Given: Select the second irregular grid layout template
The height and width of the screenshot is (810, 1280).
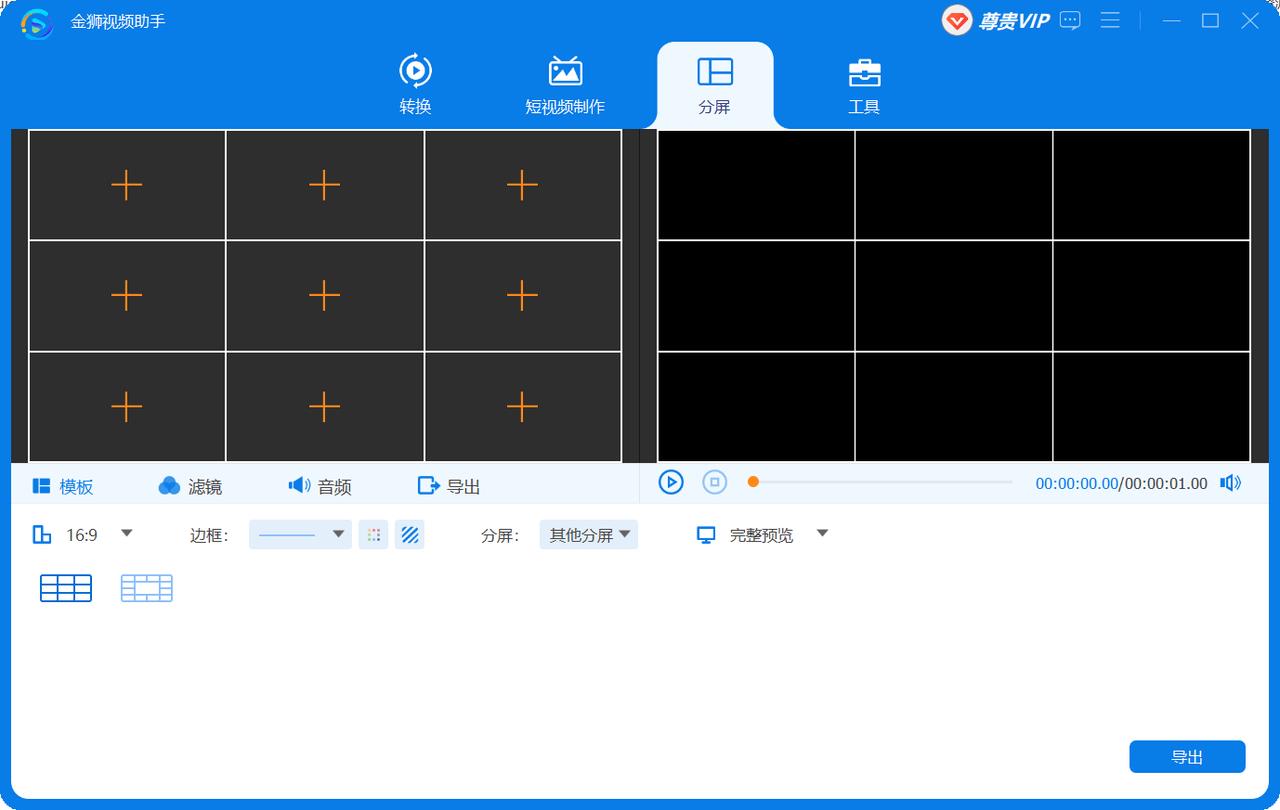Looking at the screenshot, I should [x=147, y=588].
